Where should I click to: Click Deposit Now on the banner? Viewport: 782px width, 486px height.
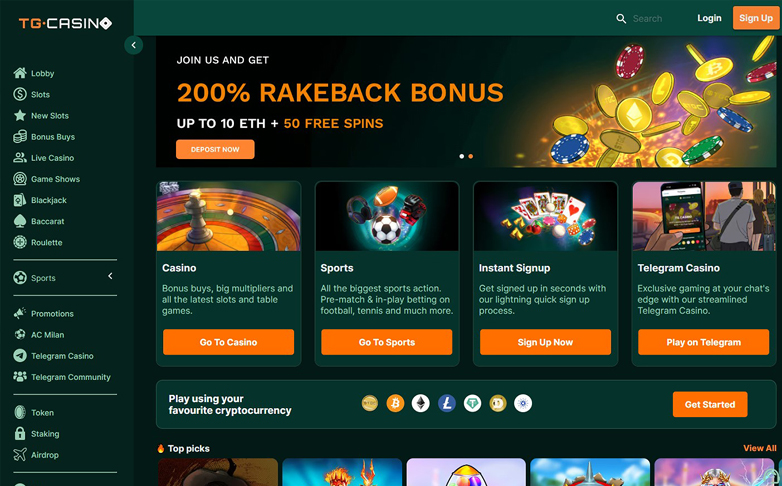(x=215, y=149)
